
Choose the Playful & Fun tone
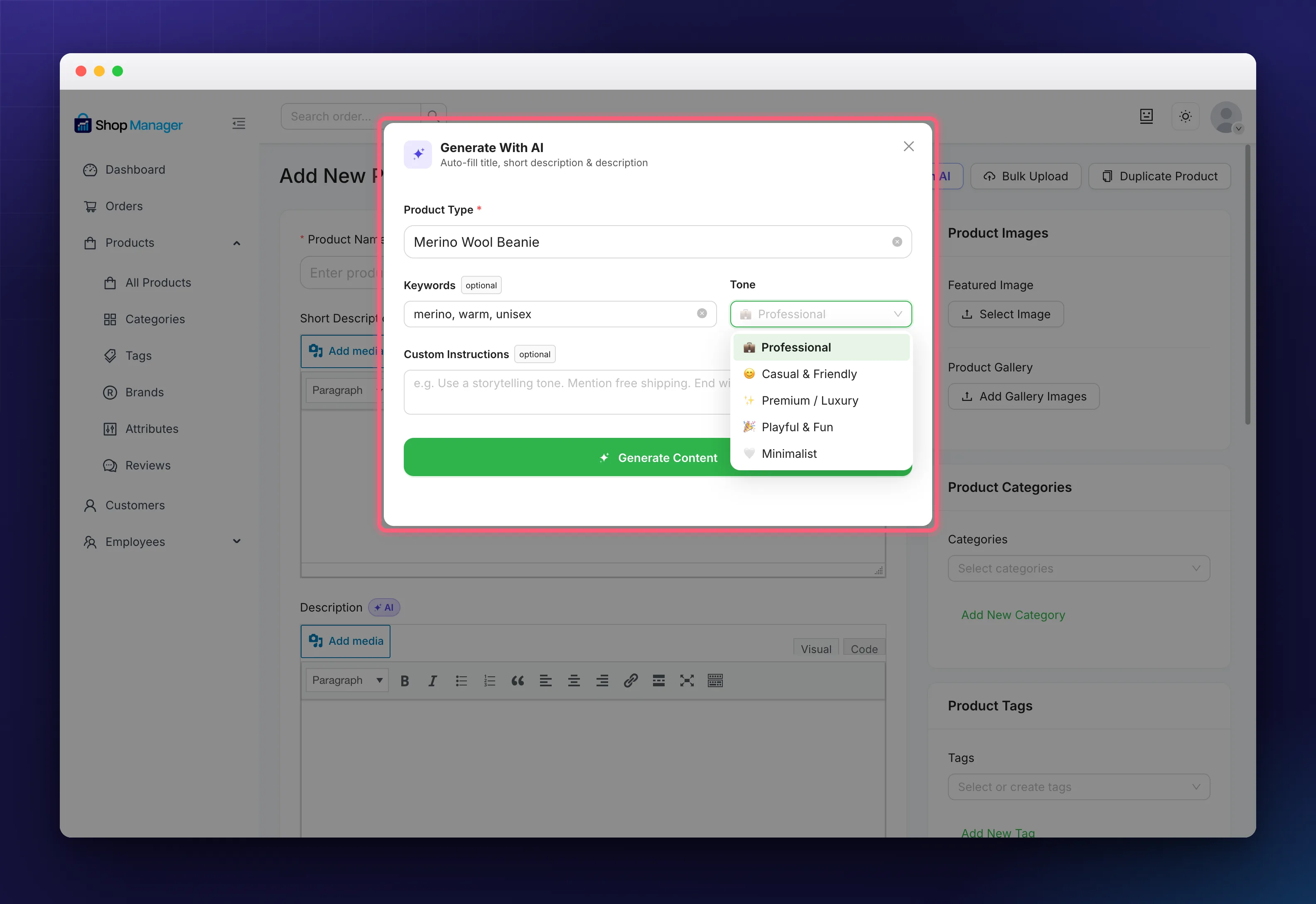click(820, 427)
